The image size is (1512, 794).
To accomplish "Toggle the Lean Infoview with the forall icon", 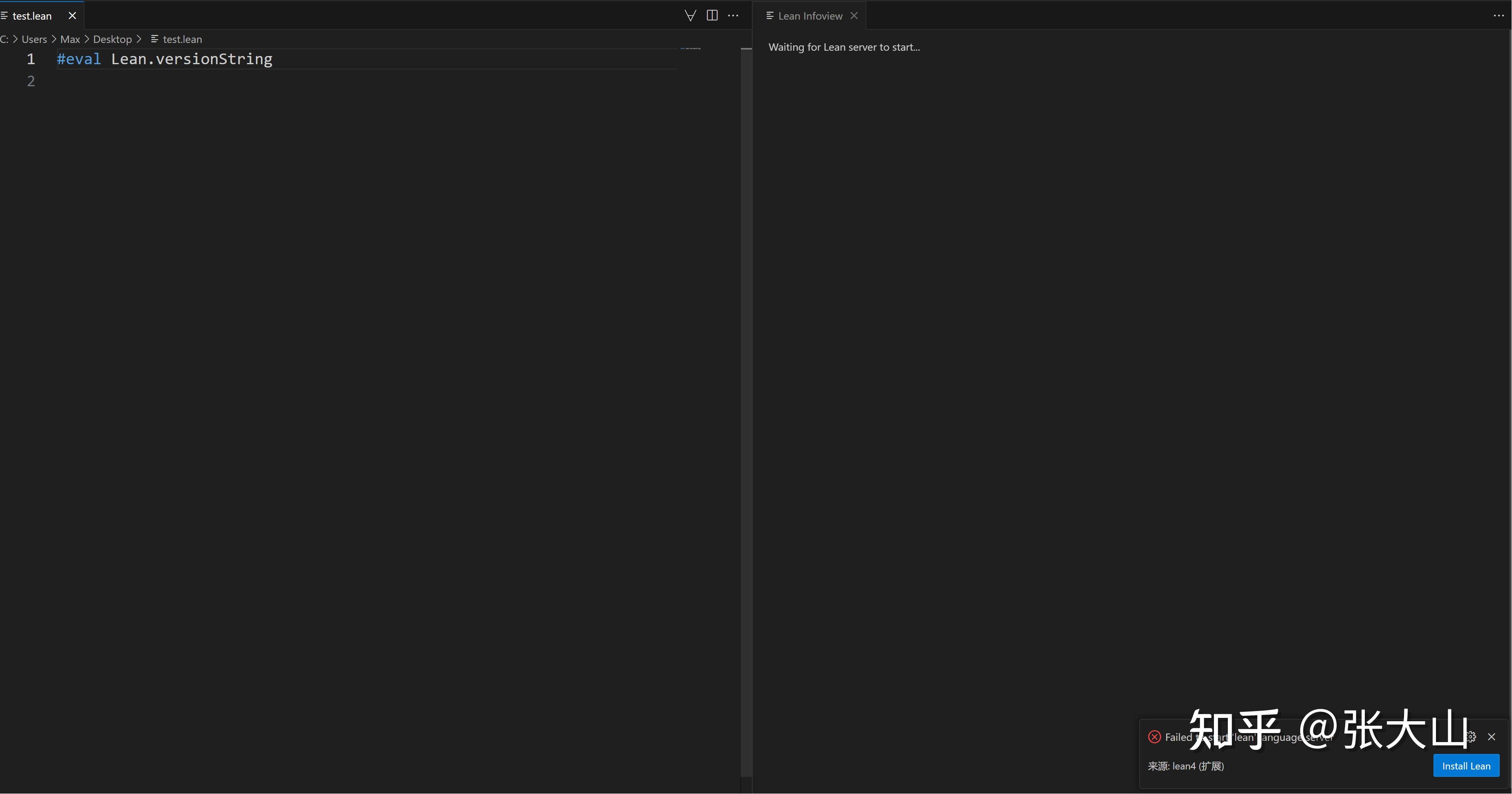I will coord(690,15).
